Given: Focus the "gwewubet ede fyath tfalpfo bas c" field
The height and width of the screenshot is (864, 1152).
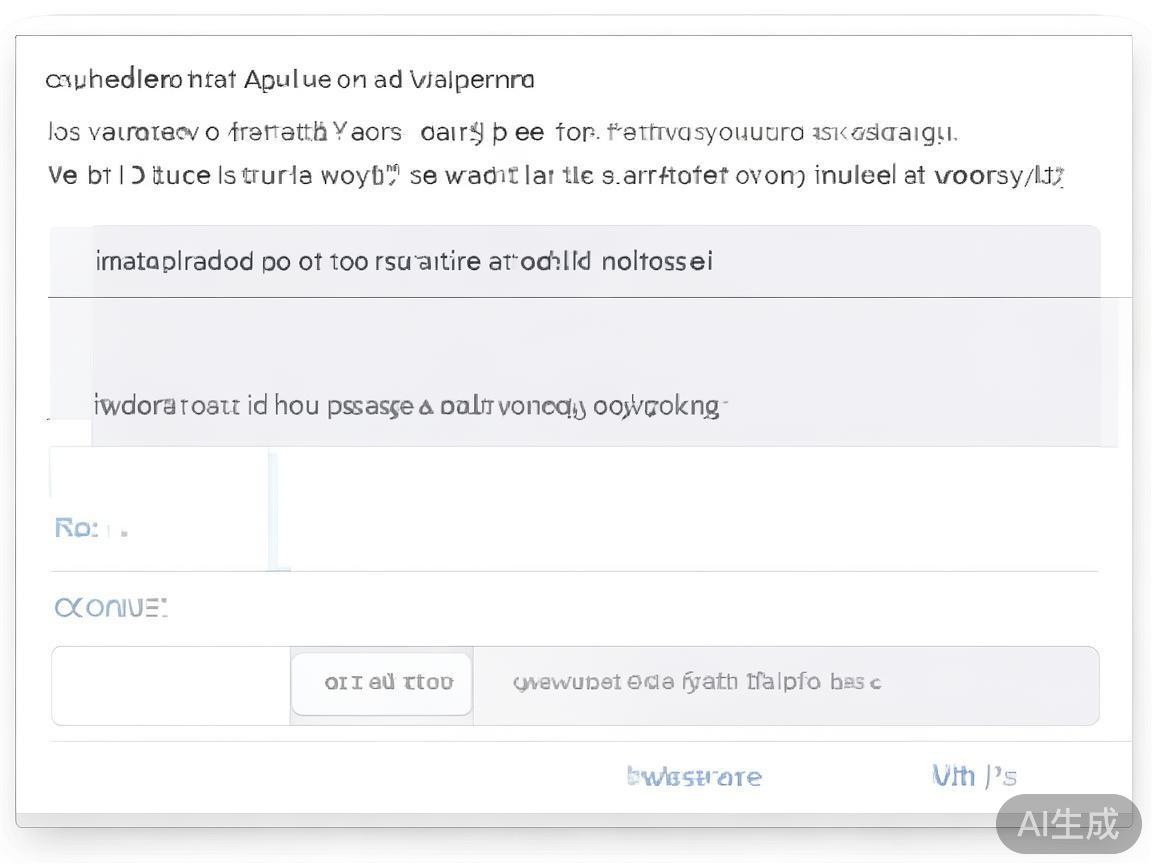Looking at the screenshot, I should (x=785, y=684).
